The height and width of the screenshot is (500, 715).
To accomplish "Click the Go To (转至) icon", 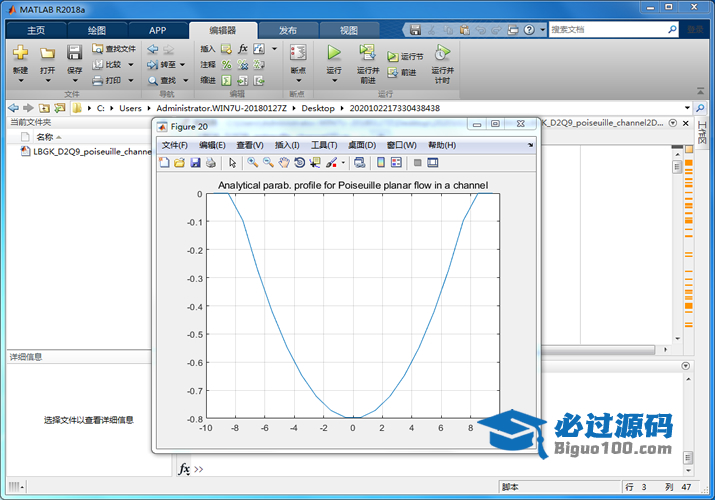I will click(152, 65).
